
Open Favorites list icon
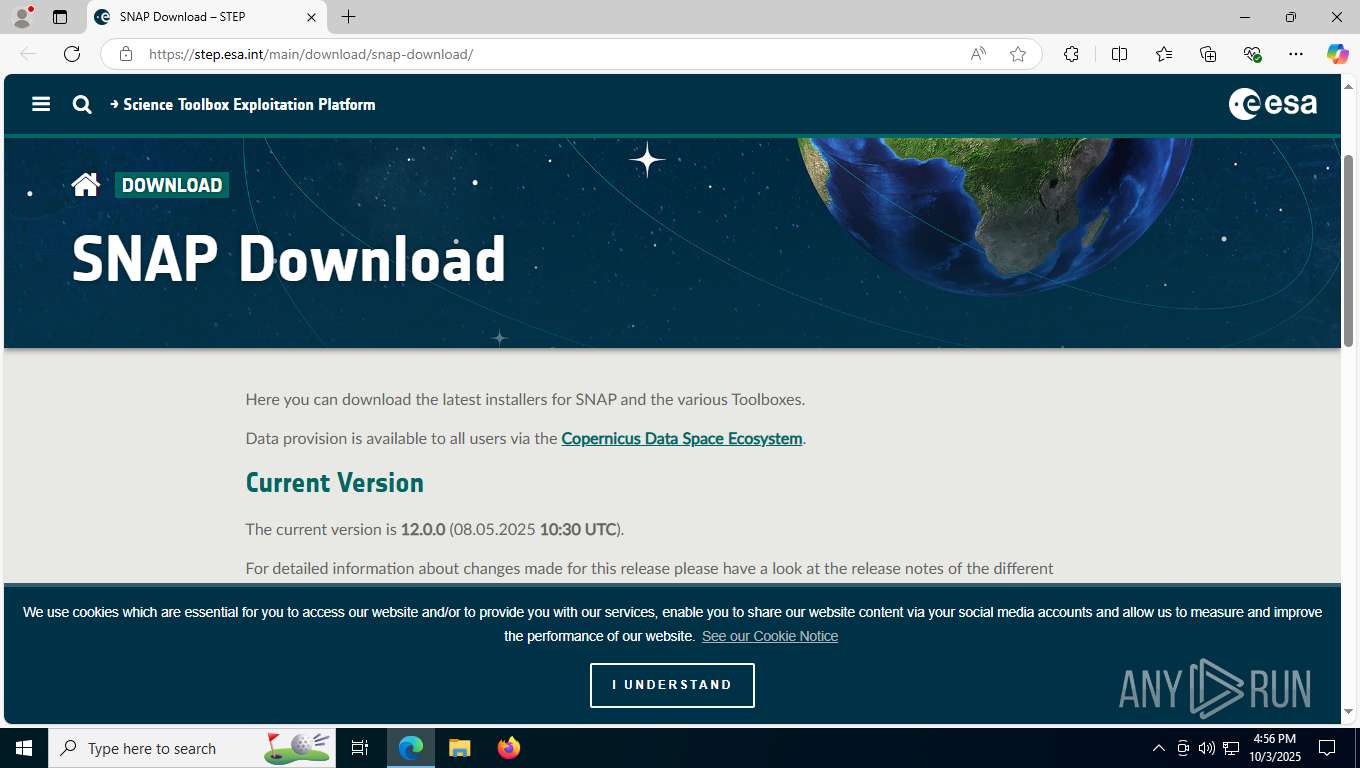pyautogui.click(x=1164, y=54)
